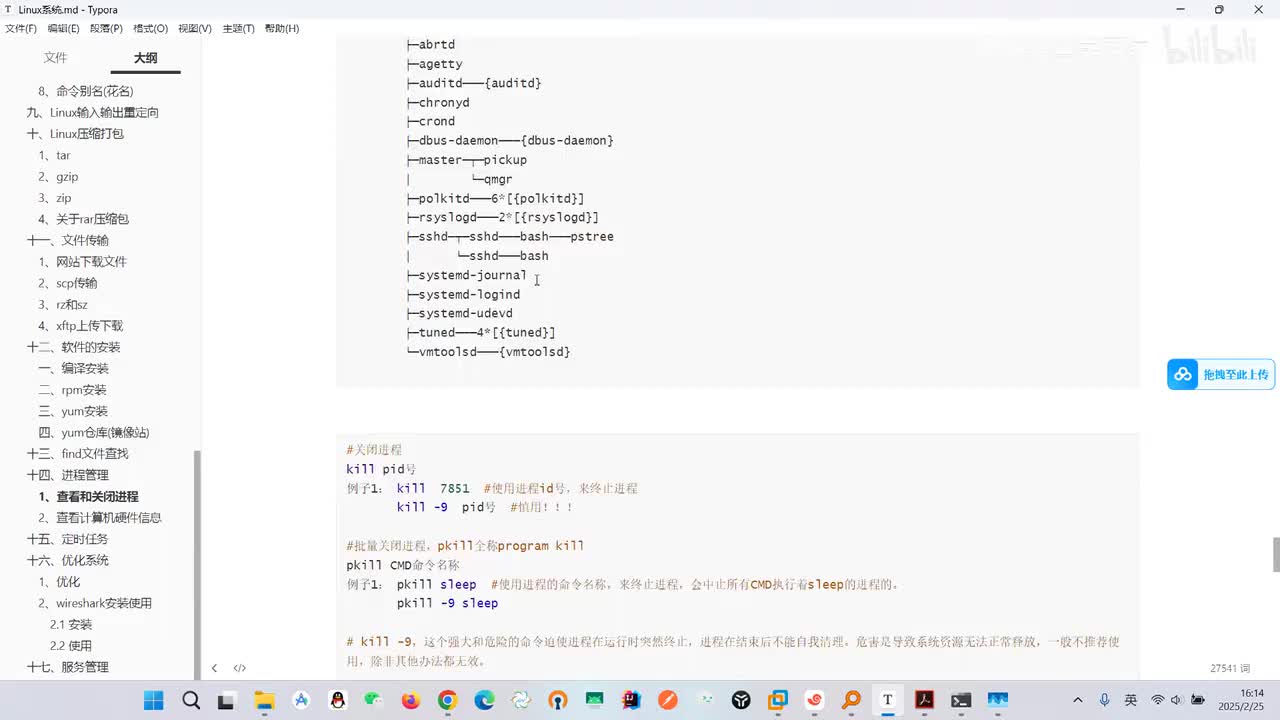Click the '├─systemd-logind' line in pstree output
Viewport: 1280px width, 720px height.
coord(463,294)
